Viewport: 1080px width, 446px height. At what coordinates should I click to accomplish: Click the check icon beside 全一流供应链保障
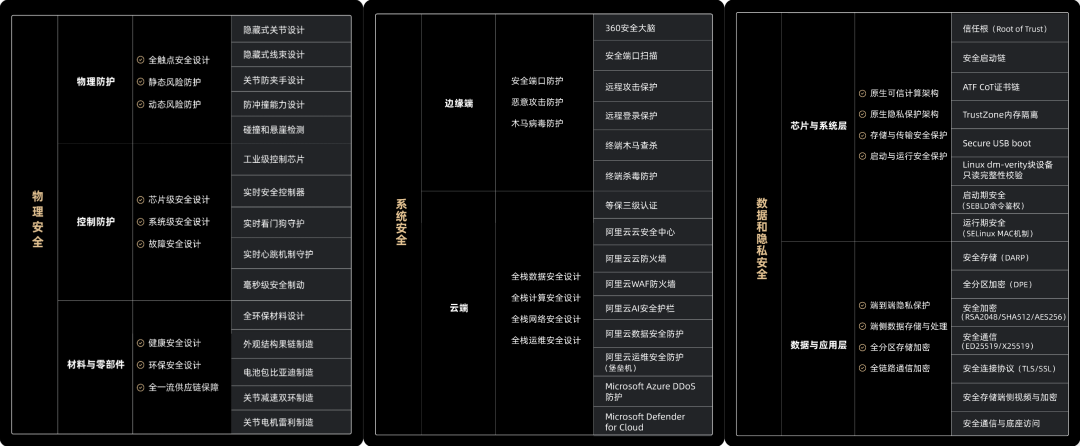click(141, 387)
